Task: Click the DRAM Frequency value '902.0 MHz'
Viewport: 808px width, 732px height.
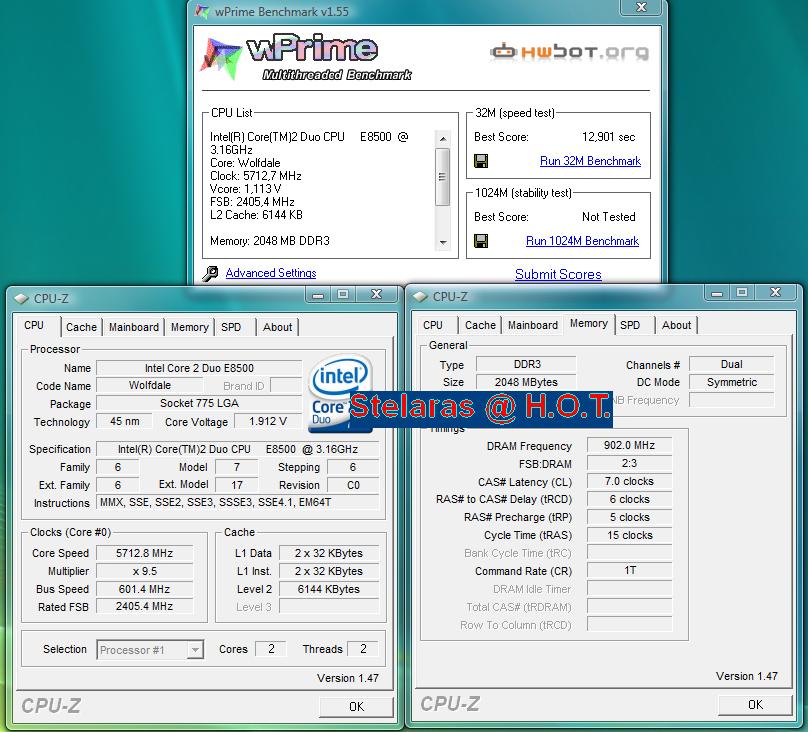Action: [629, 445]
